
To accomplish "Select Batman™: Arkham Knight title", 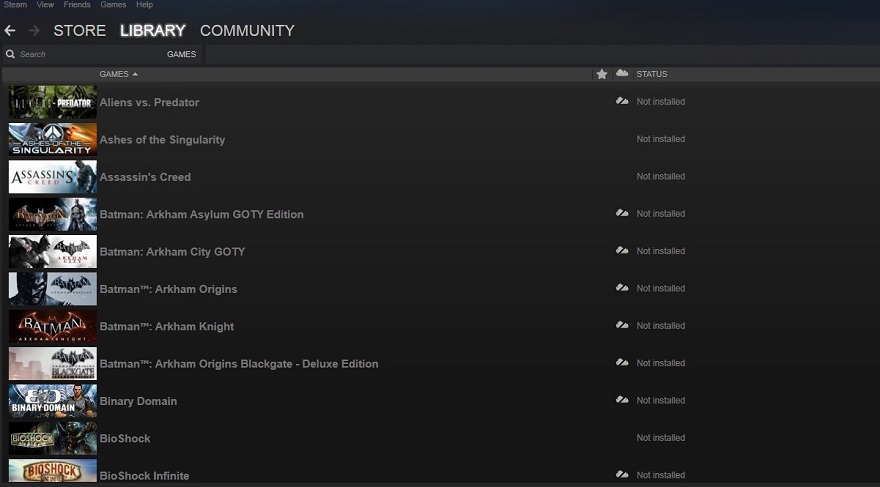I will point(167,326).
